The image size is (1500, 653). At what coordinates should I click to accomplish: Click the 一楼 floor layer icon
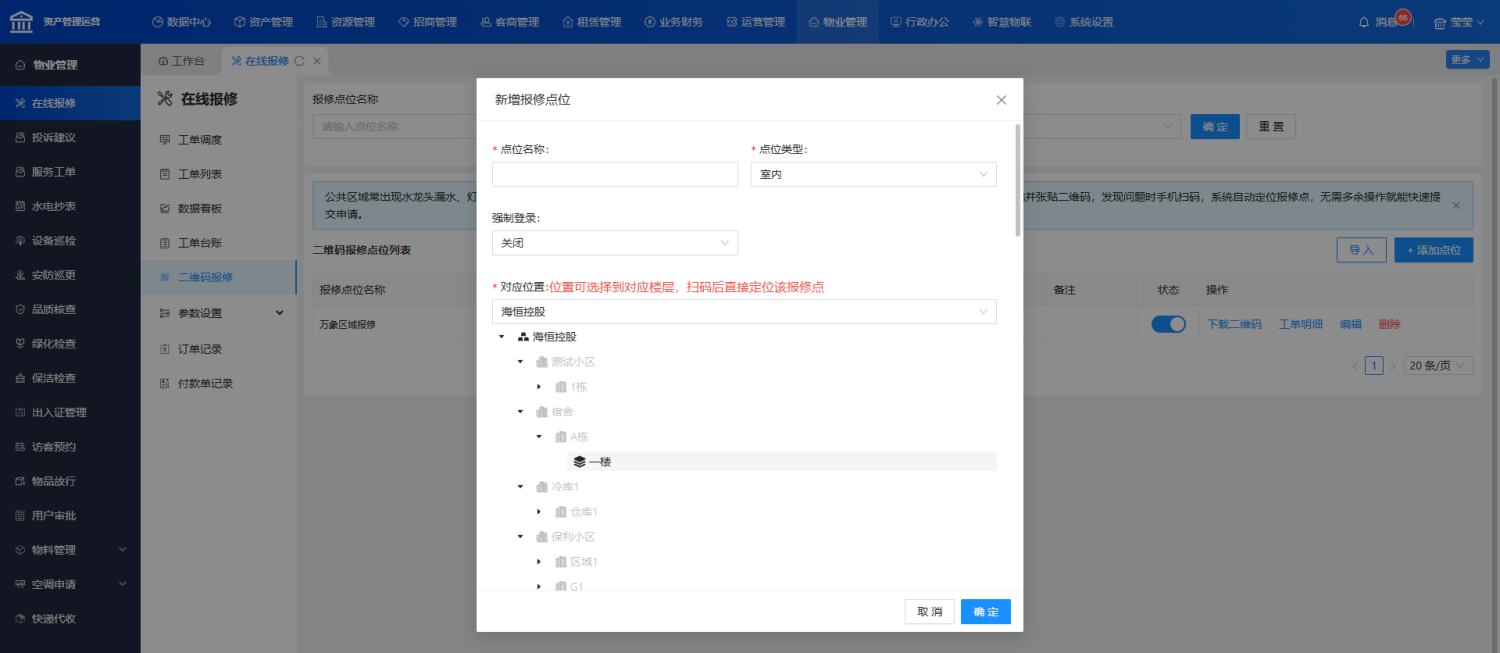click(579, 462)
